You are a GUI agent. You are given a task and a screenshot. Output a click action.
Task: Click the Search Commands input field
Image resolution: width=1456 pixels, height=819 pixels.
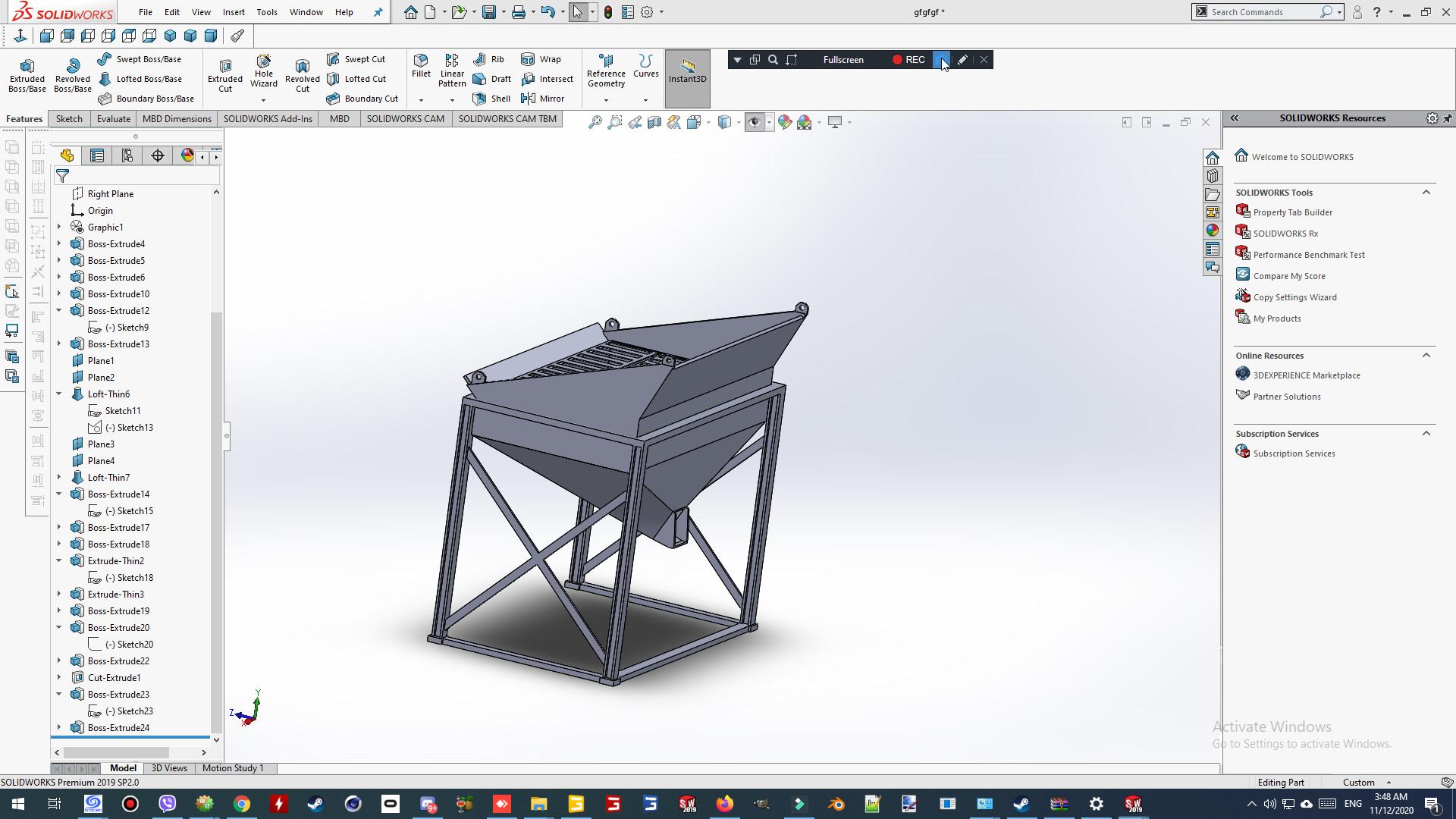tap(1264, 12)
